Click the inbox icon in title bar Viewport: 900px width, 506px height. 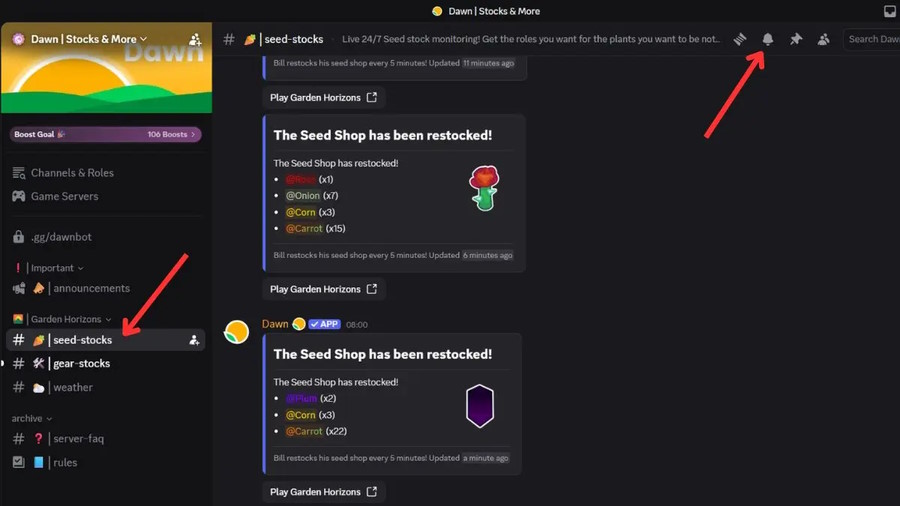point(890,11)
